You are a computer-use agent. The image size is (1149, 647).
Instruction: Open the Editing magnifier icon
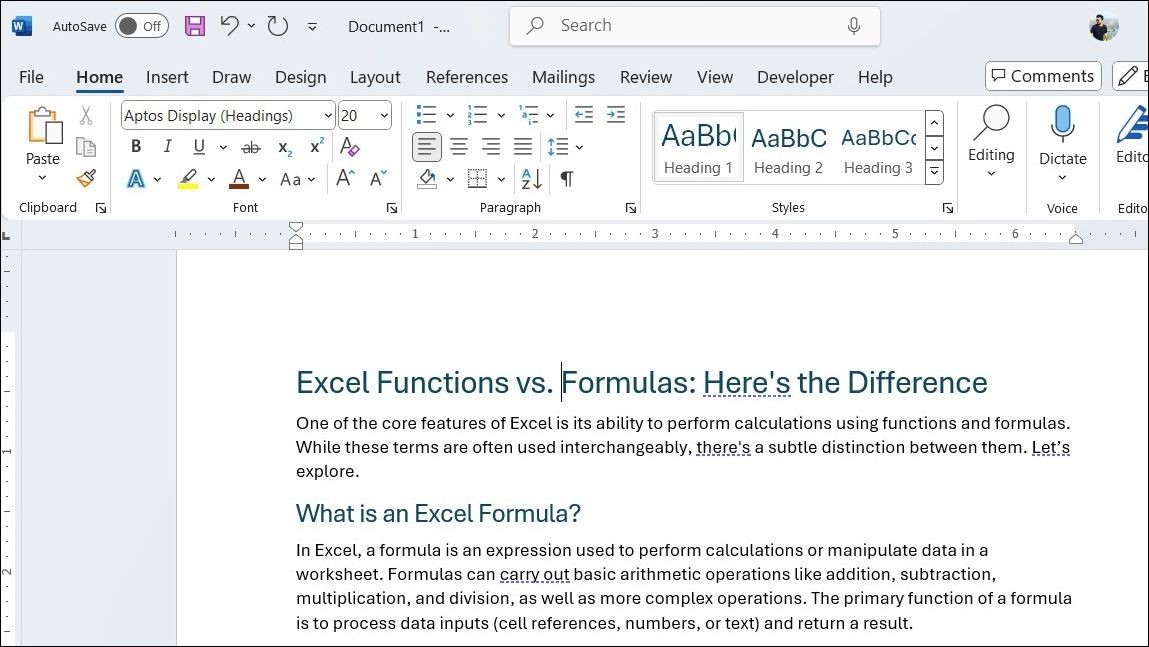(x=991, y=122)
